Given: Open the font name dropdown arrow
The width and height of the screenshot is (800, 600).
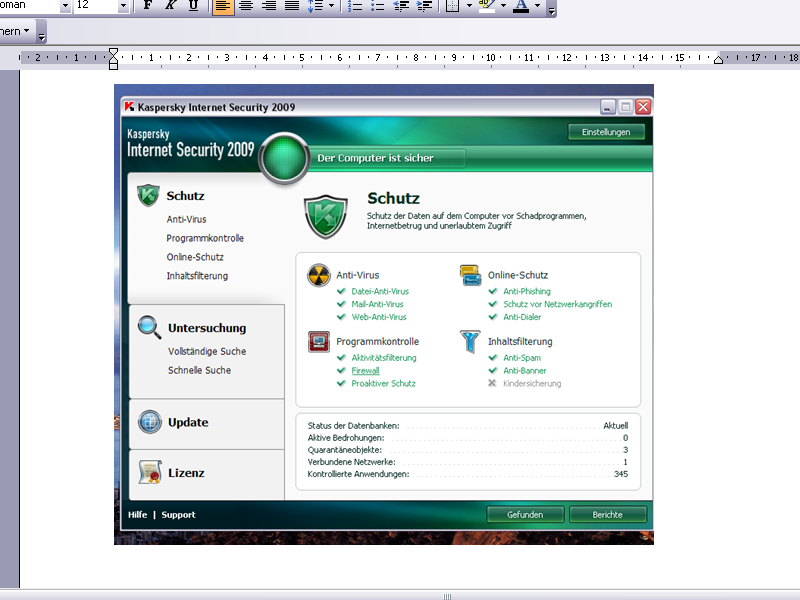Looking at the screenshot, I should pos(65,6).
